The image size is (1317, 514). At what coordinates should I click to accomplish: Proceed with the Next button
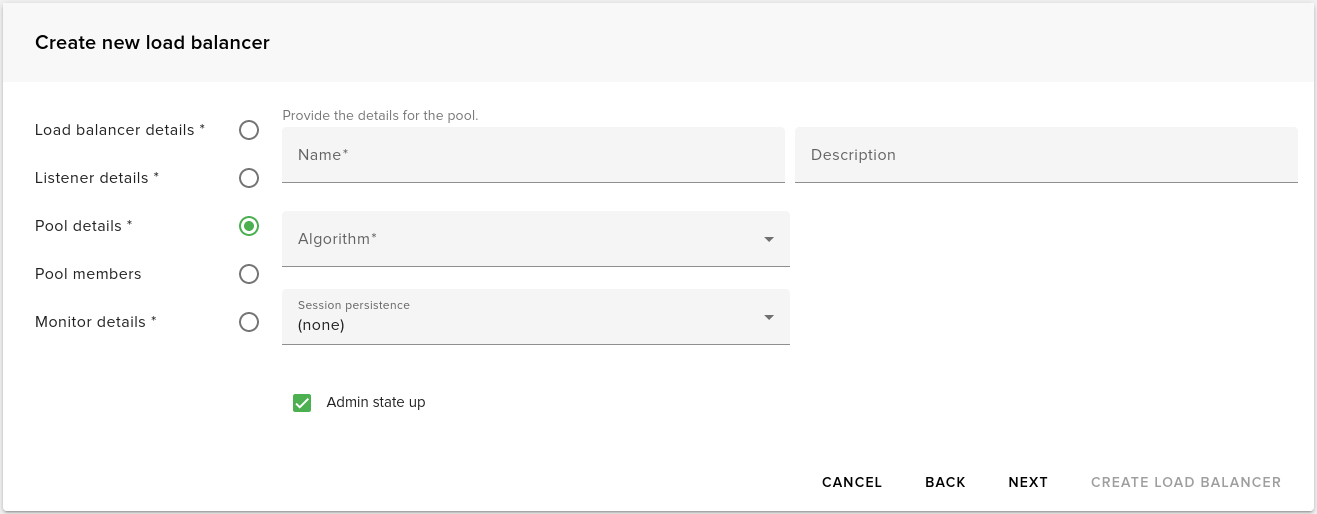[1028, 482]
